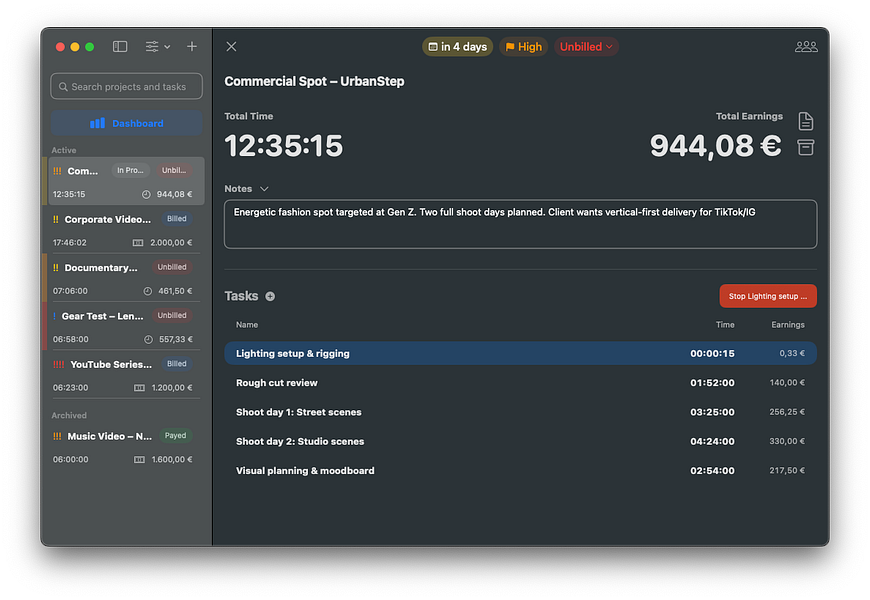Click the 330,00 € earnings value
This screenshot has width=870, height=600.
point(787,441)
